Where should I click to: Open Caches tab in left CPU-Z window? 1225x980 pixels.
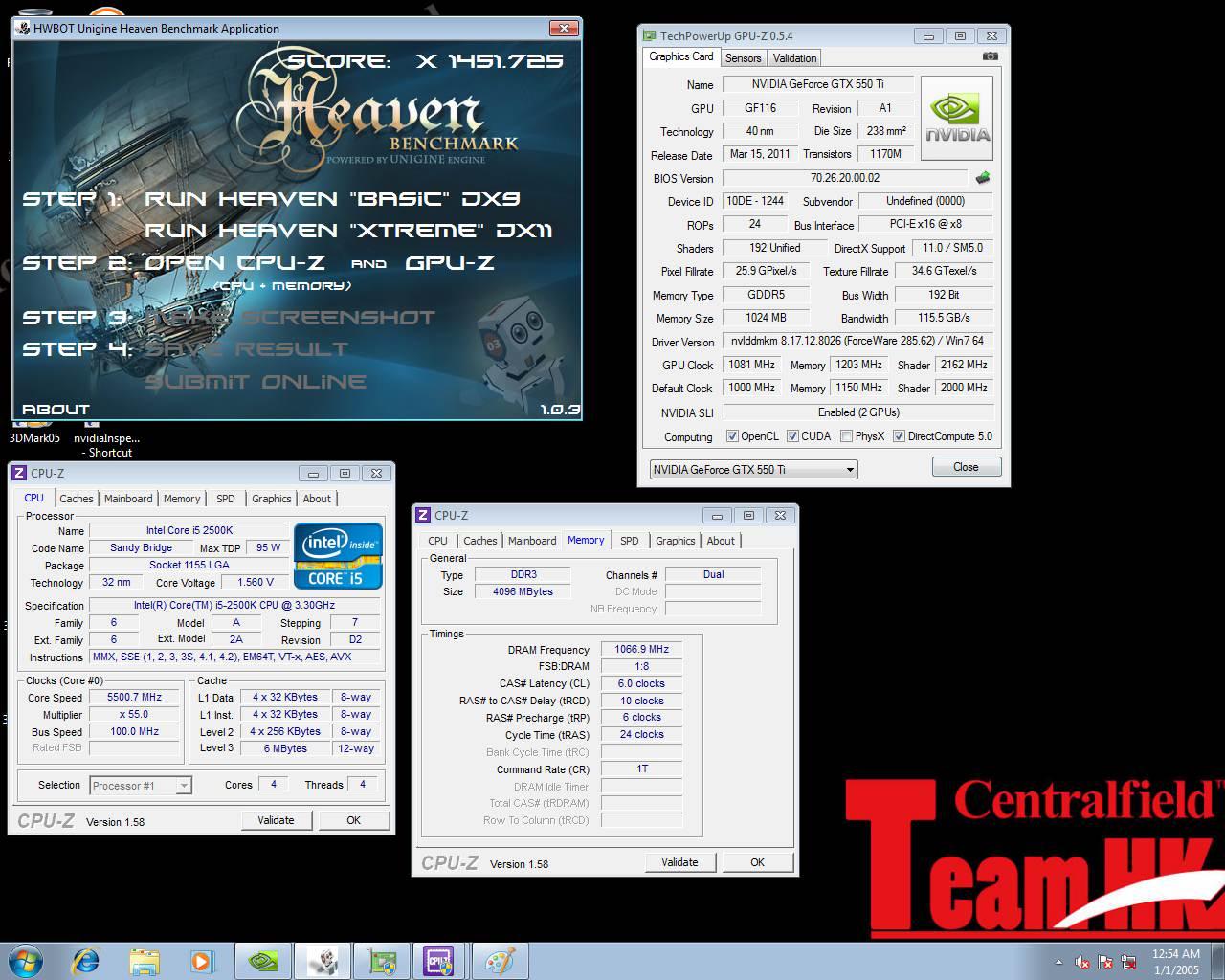click(x=77, y=499)
